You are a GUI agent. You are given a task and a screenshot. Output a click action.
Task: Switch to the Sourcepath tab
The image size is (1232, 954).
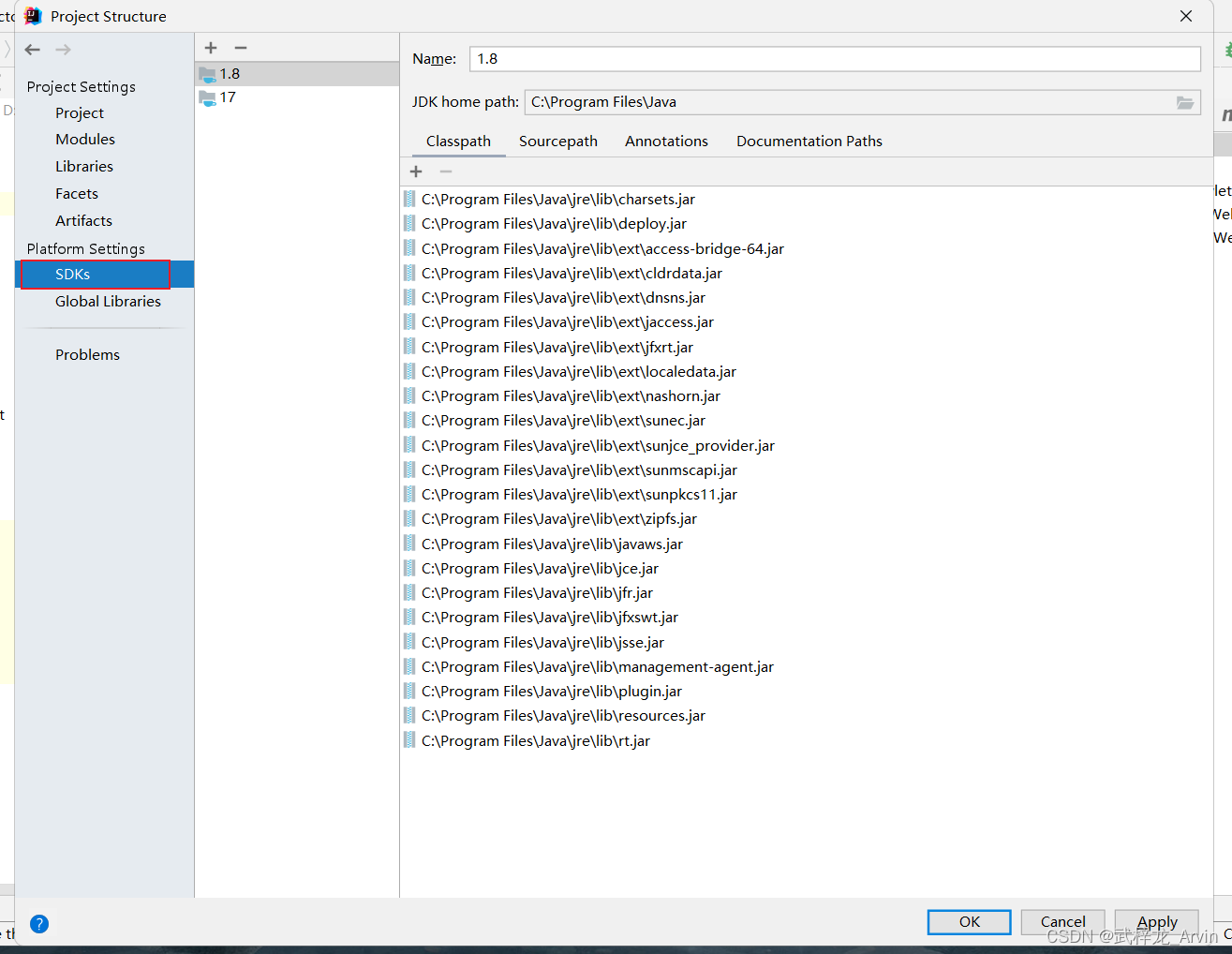558,142
